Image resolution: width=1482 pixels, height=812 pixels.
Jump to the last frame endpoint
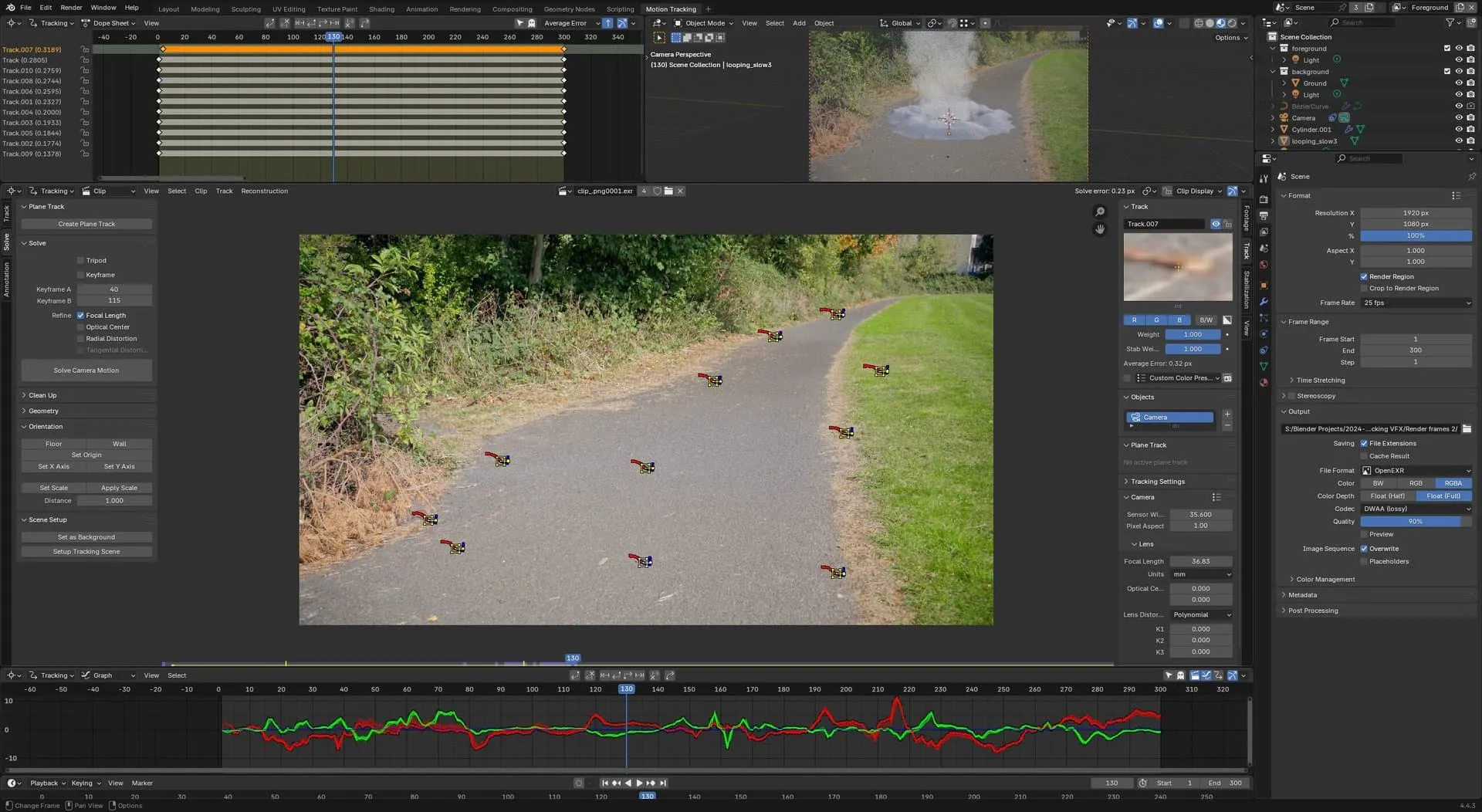[x=662, y=783]
